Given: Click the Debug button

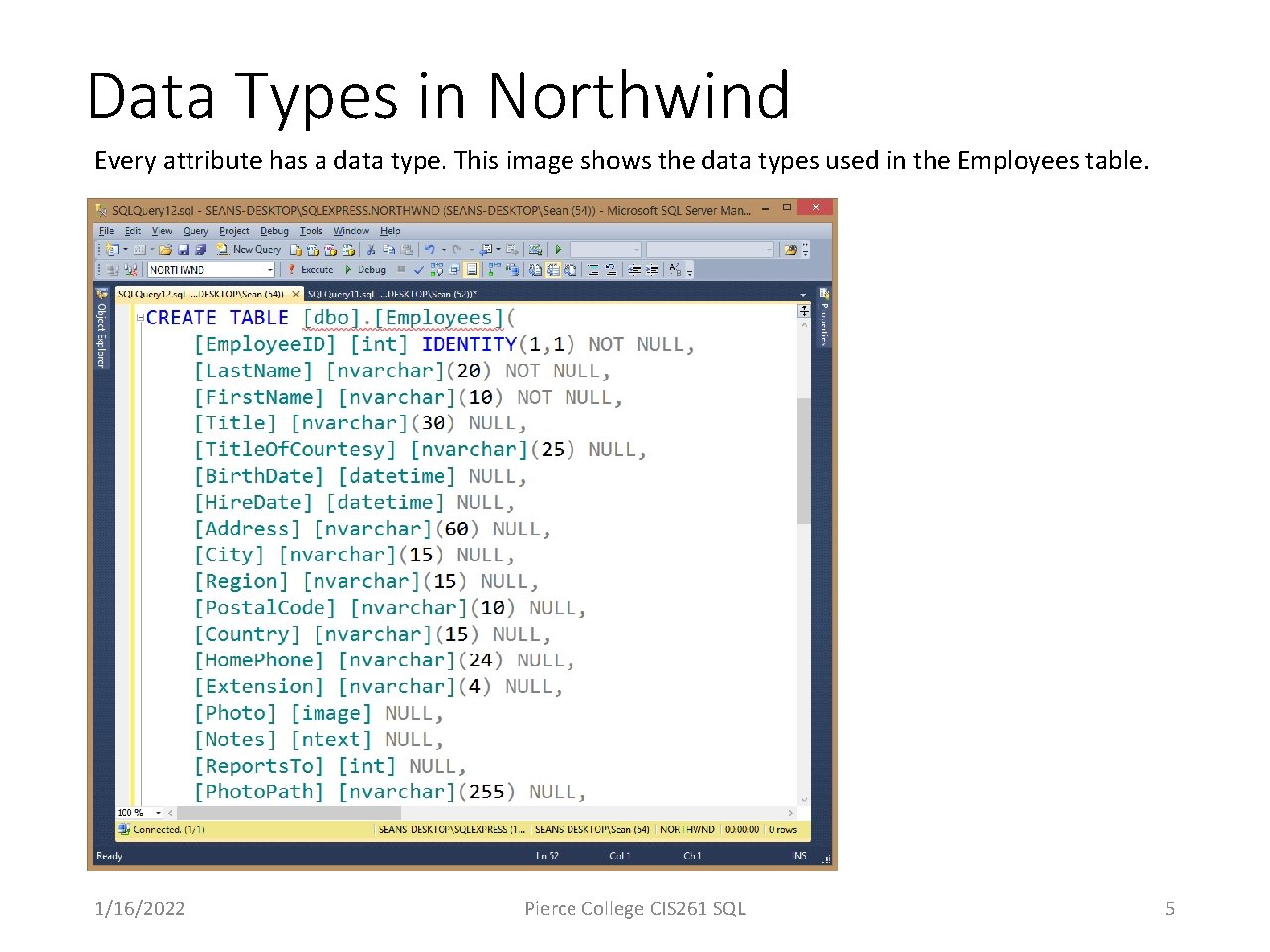Looking at the screenshot, I should coord(366,270).
